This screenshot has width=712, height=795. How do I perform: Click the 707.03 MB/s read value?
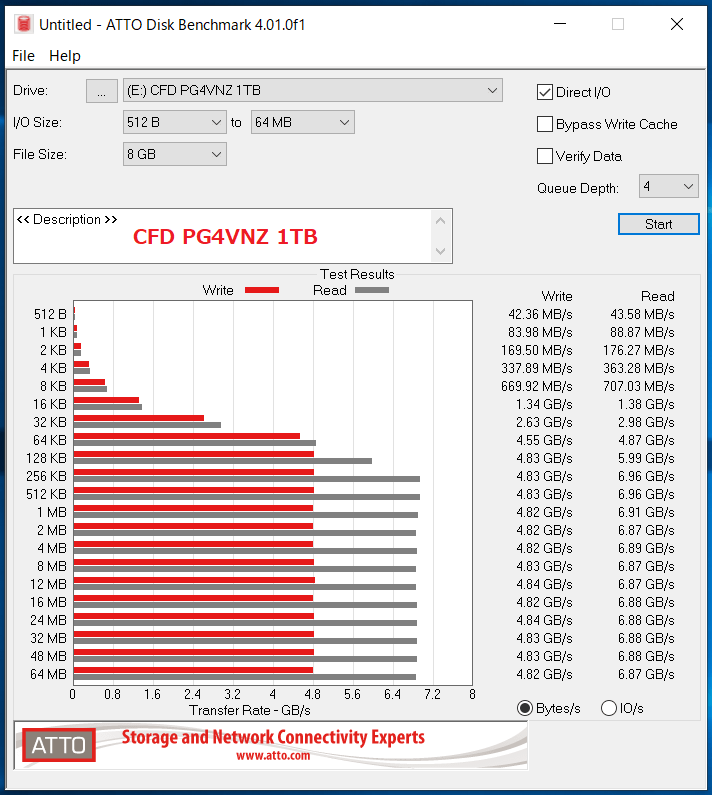click(x=638, y=386)
